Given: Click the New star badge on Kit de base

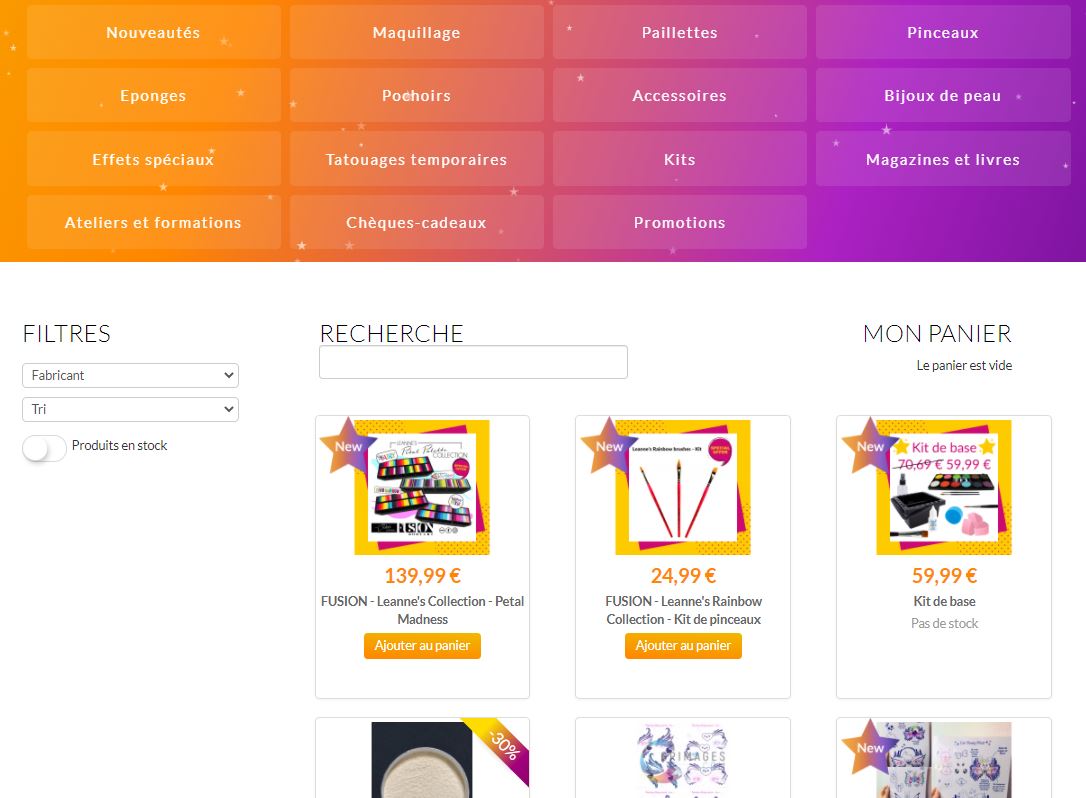Looking at the screenshot, I should point(868,445).
